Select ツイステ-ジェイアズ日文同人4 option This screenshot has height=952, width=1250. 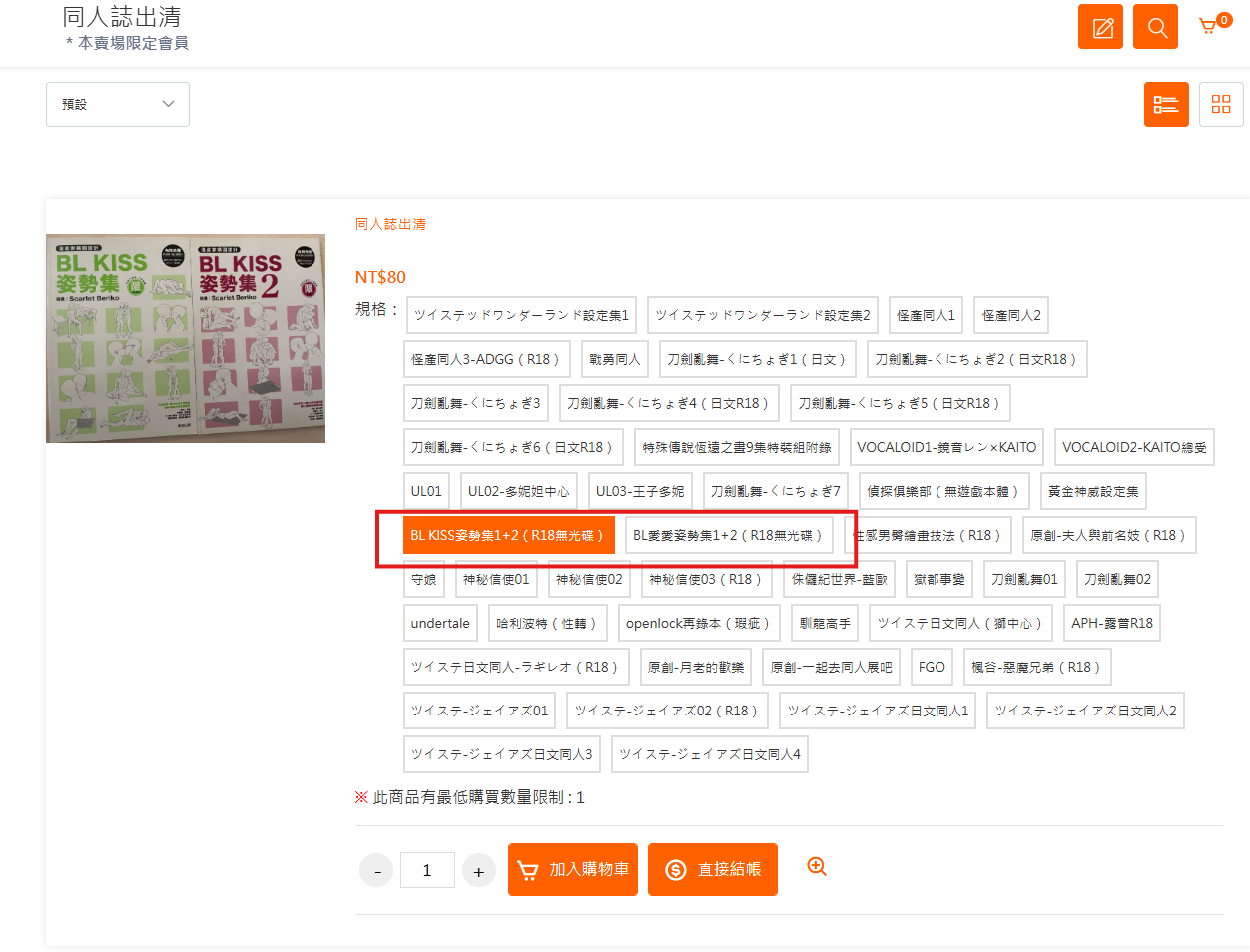[710, 754]
